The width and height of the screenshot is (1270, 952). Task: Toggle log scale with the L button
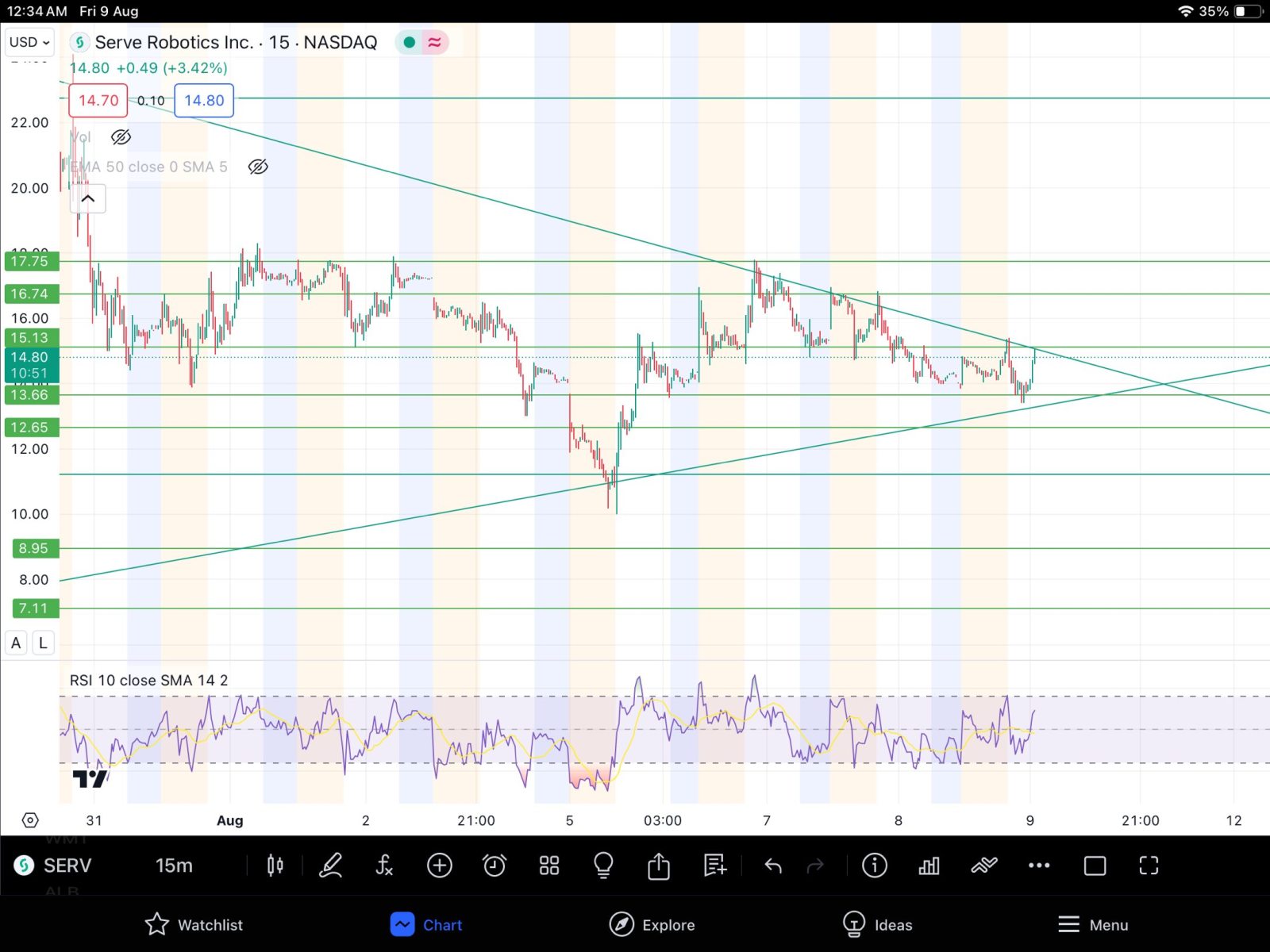(43, 643)
